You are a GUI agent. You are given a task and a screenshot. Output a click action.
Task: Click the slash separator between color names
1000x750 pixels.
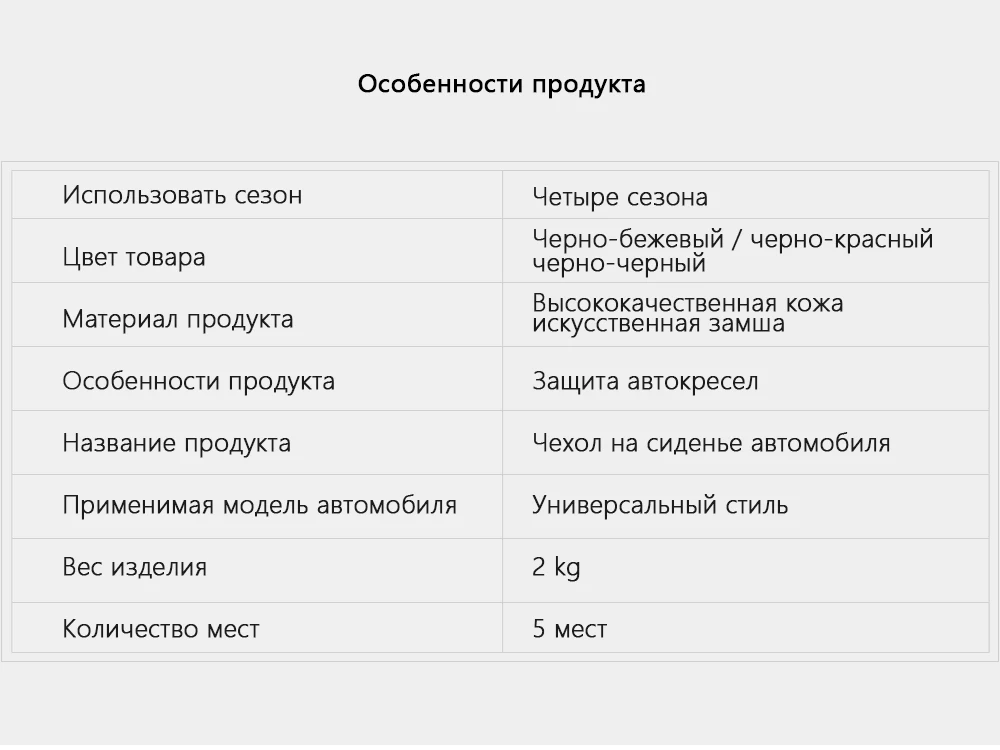point(737,240)
